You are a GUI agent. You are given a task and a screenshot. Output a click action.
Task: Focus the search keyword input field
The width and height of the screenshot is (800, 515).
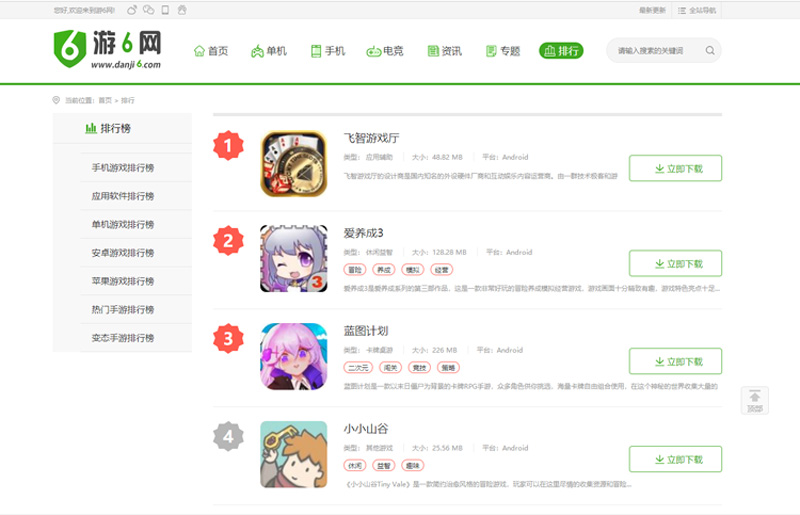(x=655, y=51)
